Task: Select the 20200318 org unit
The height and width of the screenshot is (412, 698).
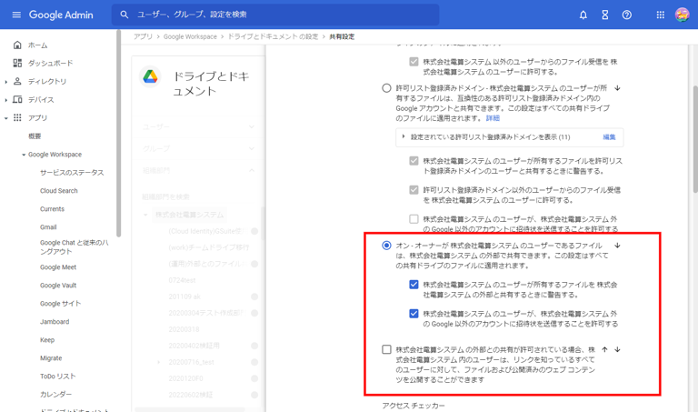Action: (184, 329)
